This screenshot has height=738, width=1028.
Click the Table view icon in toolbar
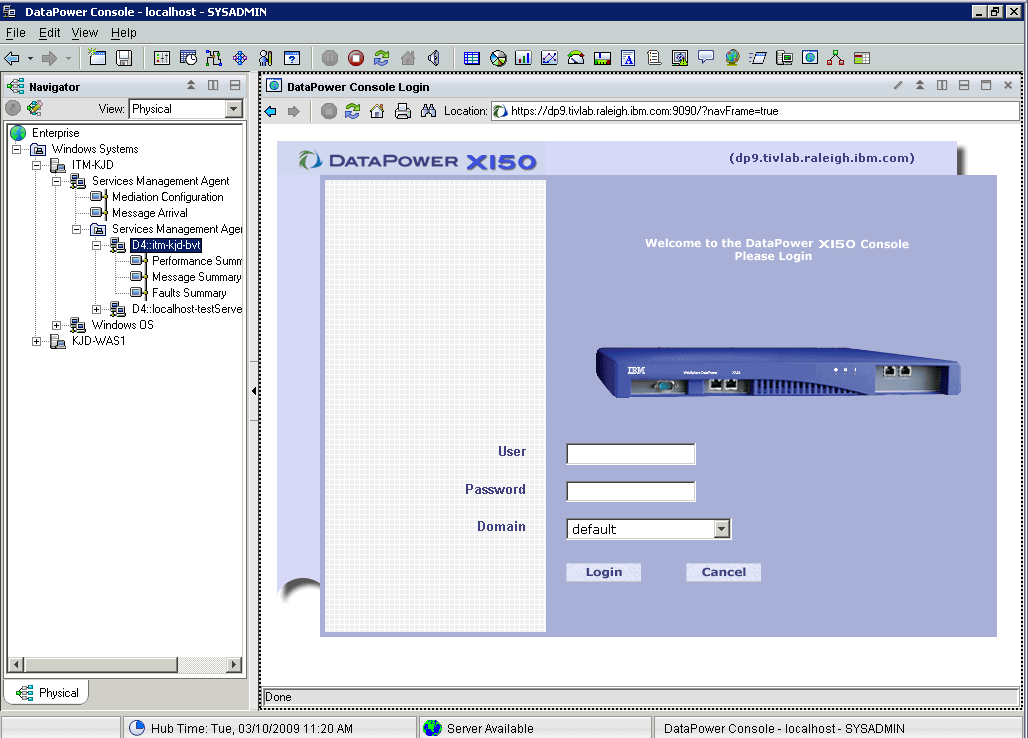tap(472, 58)
